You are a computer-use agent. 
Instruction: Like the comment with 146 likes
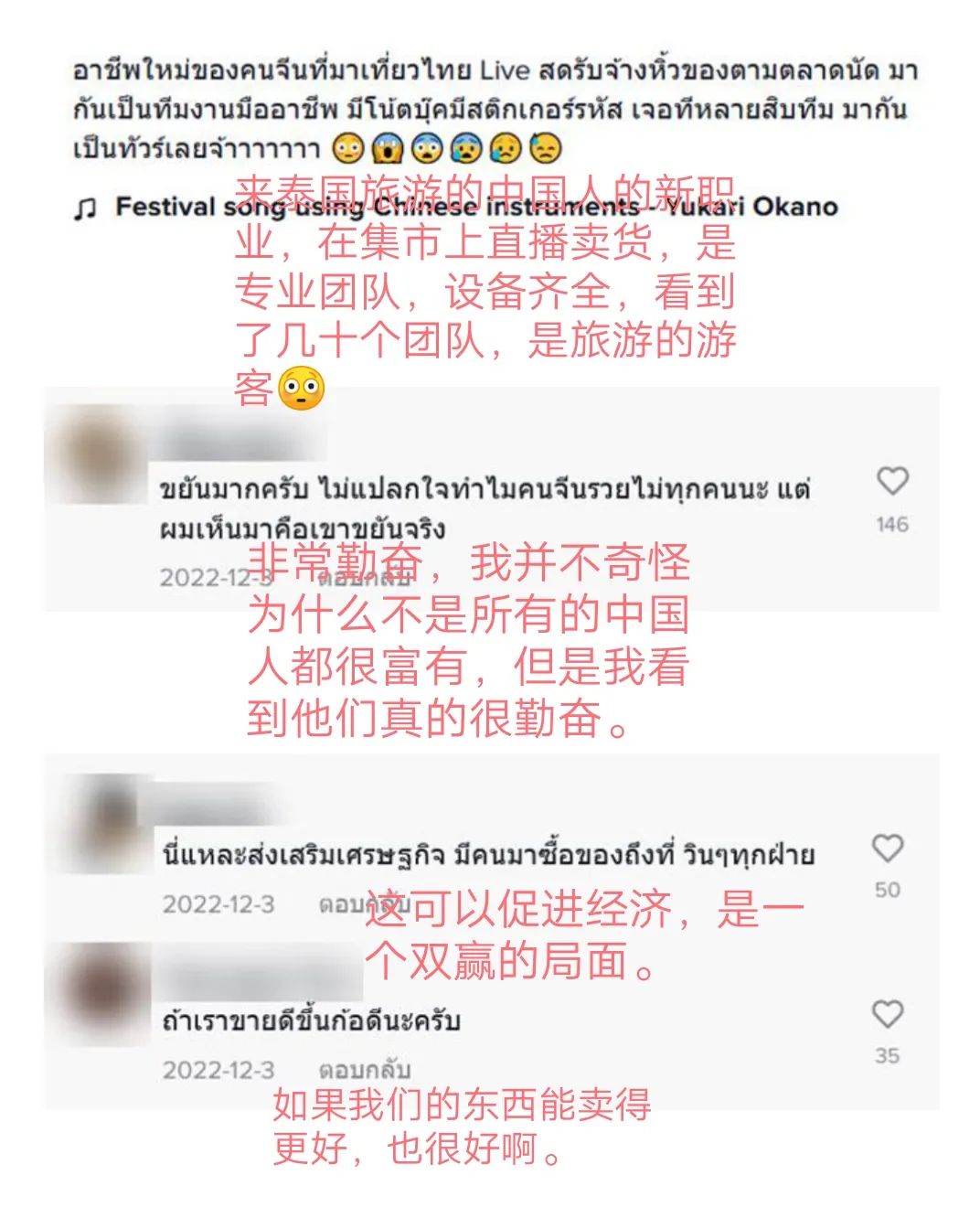click(891, 481)
